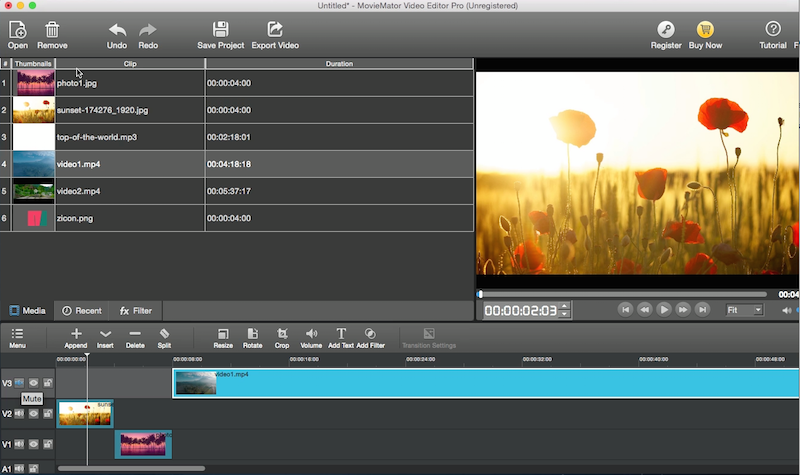Hide the V2 track with eye icon

tap(33, 413)
